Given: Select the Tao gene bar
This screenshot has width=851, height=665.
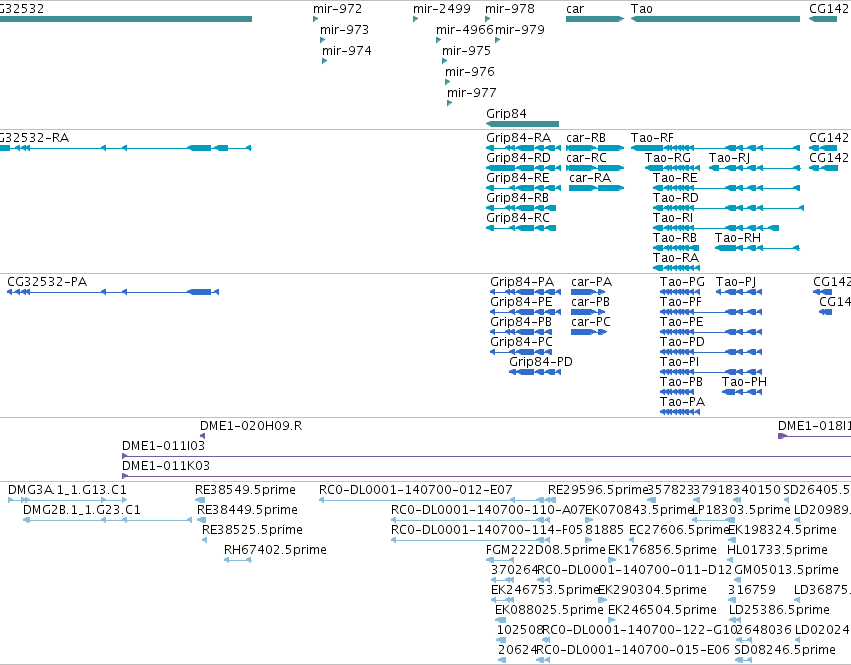Looking at the screenshot, I should pyautogui.click(x=715, y=19).
